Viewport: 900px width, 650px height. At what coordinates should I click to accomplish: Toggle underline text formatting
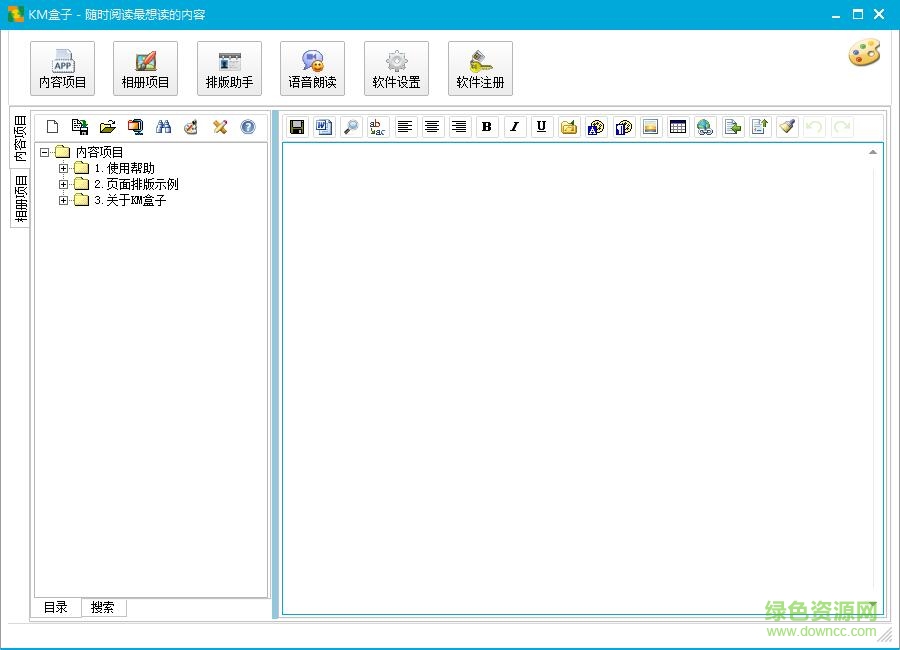pyautogui.click(x=541, y=127)
